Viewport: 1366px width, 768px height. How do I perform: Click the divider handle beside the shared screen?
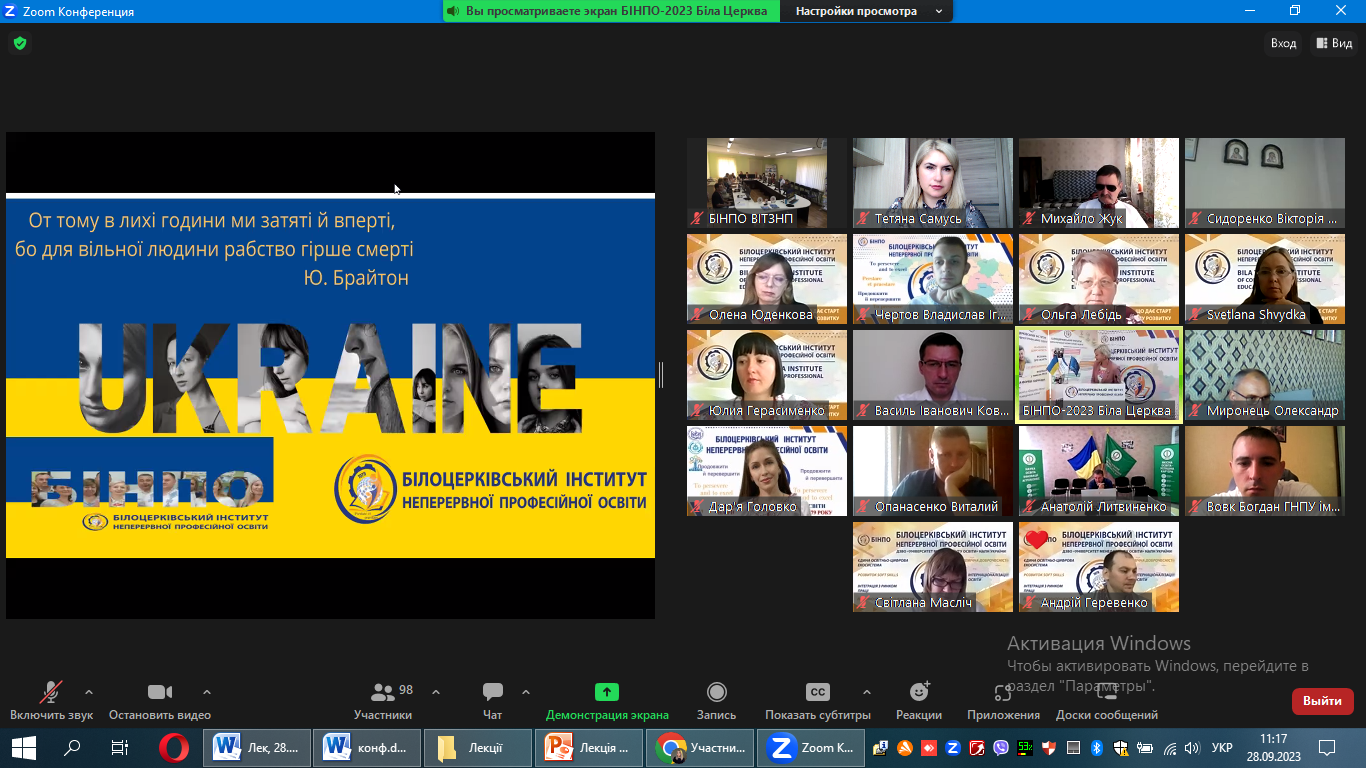click(661, 375)
